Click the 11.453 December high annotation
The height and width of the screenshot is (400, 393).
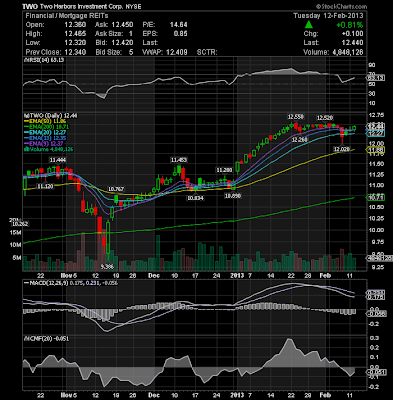pos(179,160)
